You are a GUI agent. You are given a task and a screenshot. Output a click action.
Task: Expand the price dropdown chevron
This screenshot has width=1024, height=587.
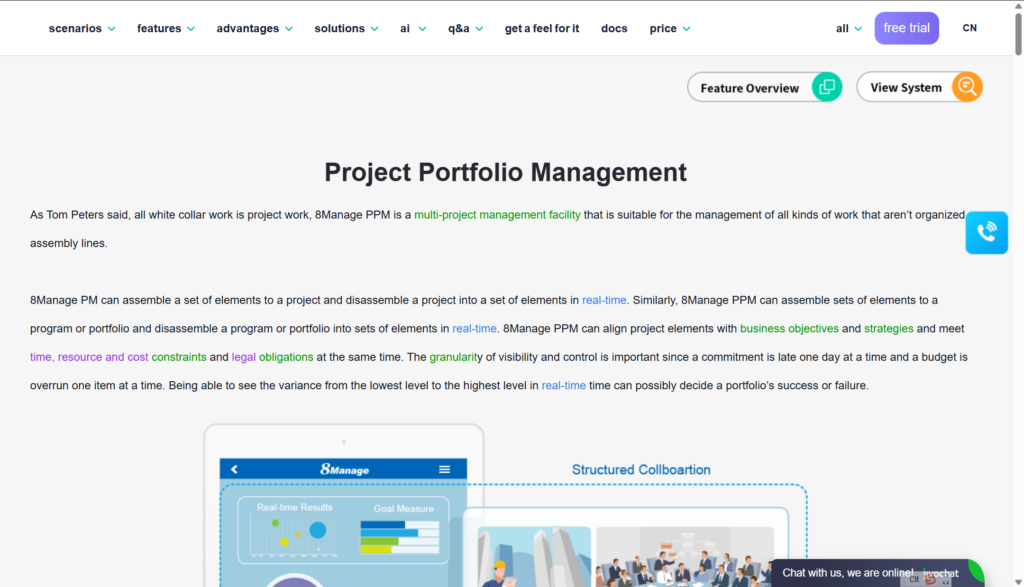pyautogui.click(x=686, y=29)
